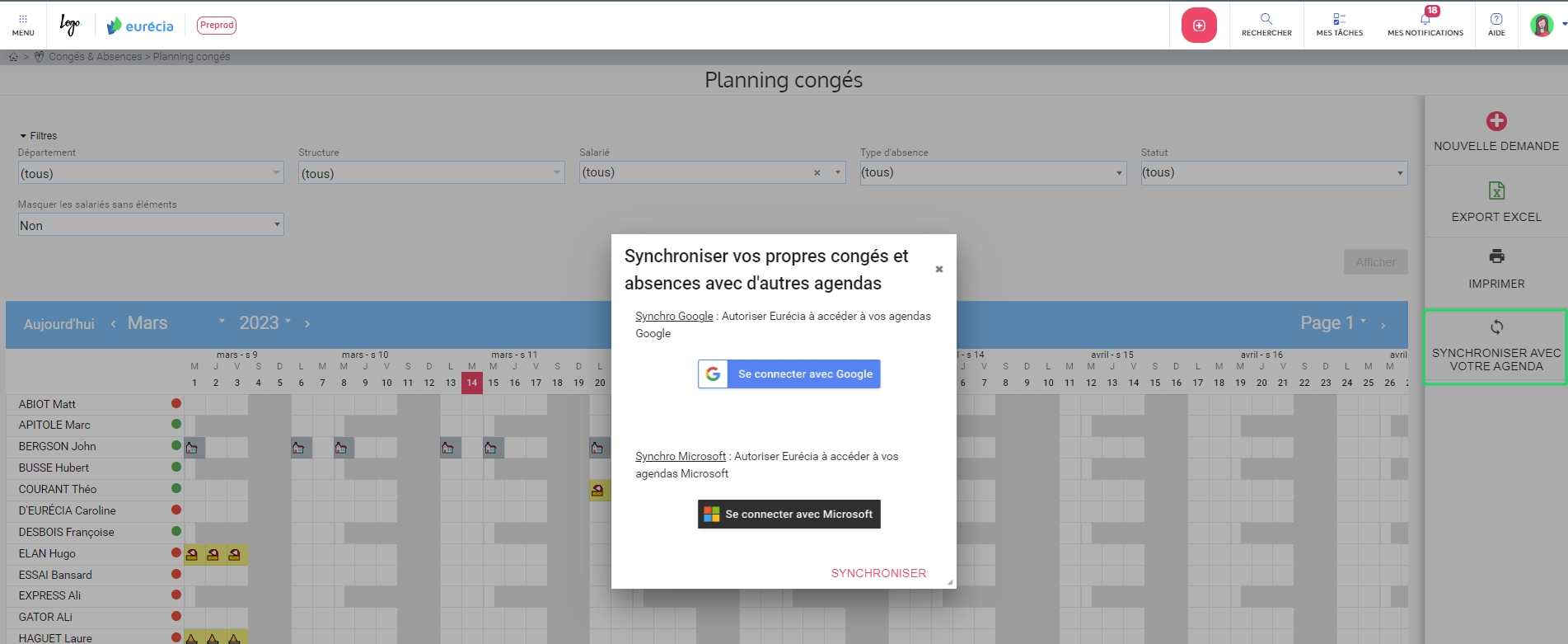Click the pink plus quick-add button

coord(1199,26)
